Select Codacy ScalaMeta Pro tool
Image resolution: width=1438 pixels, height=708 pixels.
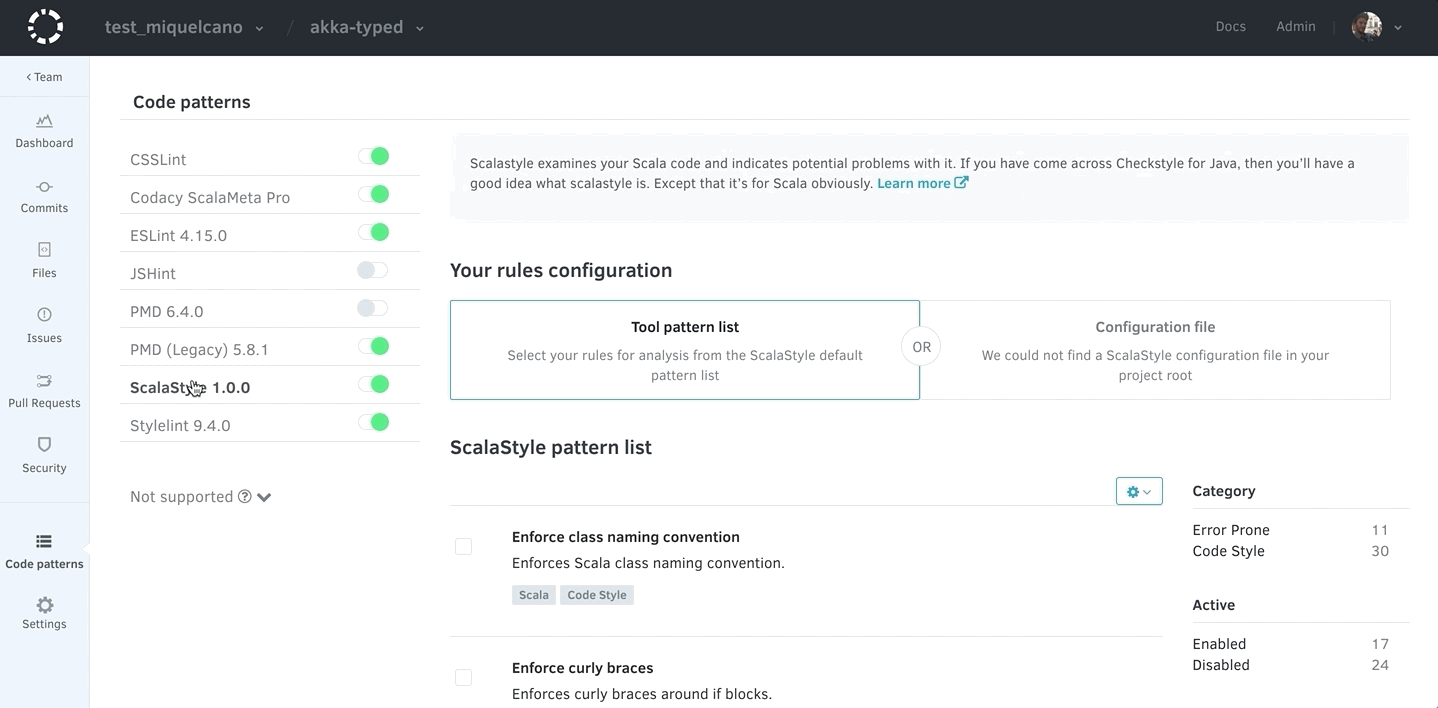(210, 198)
